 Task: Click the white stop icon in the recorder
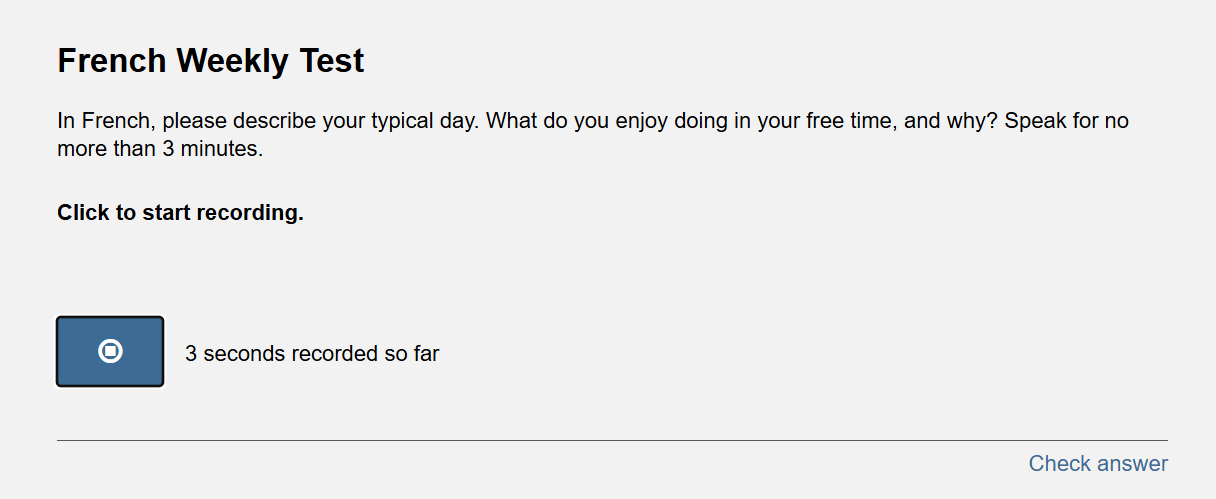click(110, 351)
